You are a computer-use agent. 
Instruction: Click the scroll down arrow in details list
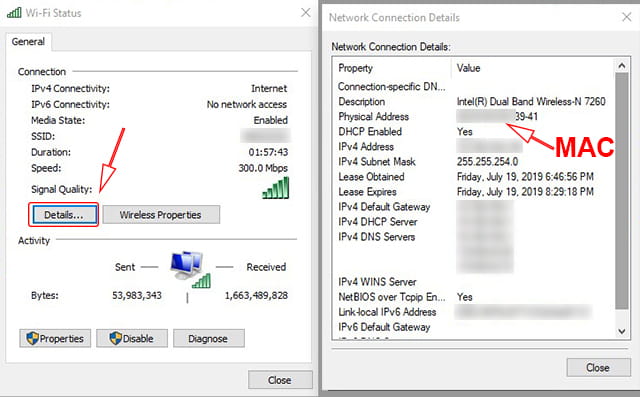[x=622, y=331]
